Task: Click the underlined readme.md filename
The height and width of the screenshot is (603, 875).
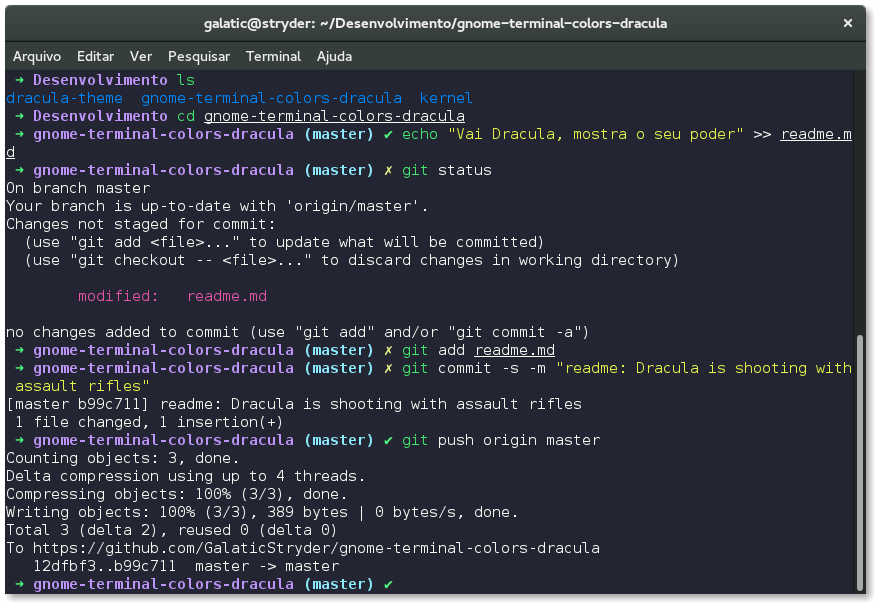Action: pos(514,350)
